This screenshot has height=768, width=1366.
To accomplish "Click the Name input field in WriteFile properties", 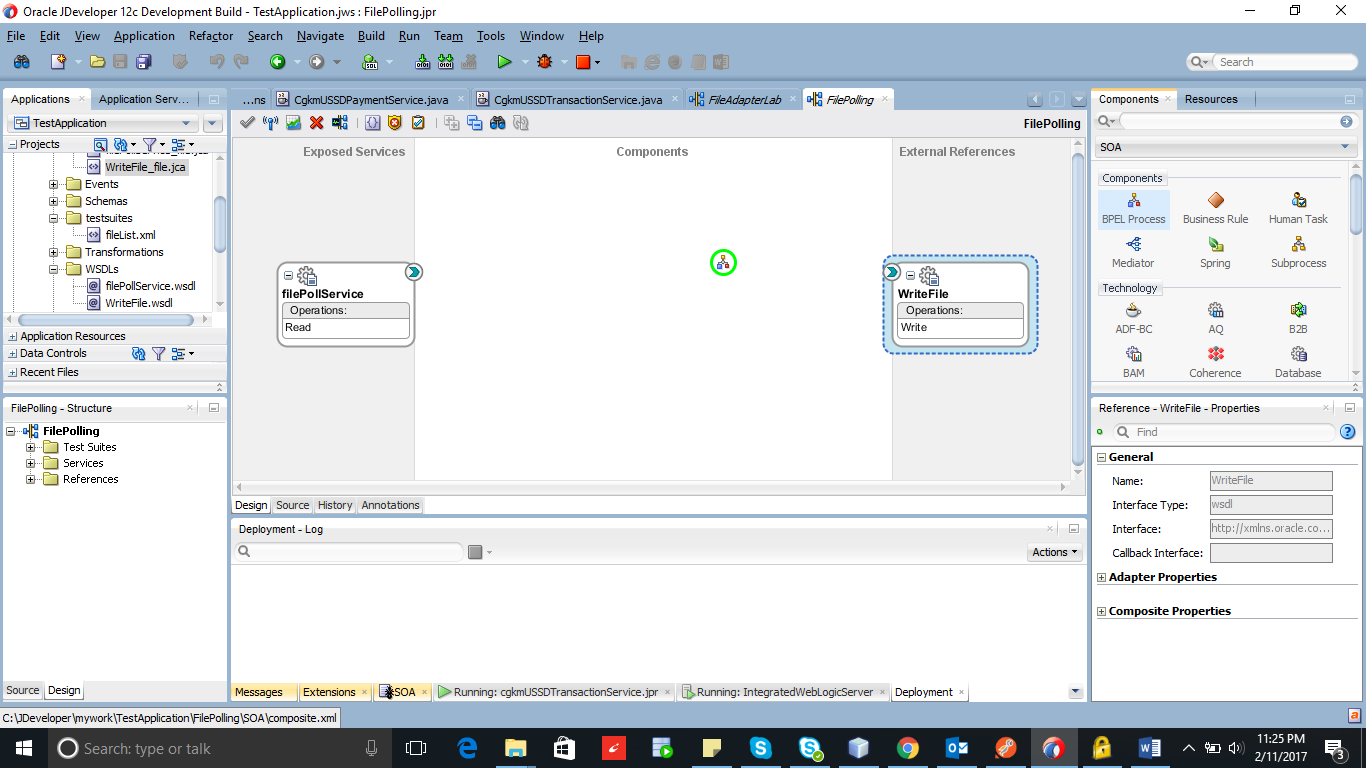I will point(1270,480).
